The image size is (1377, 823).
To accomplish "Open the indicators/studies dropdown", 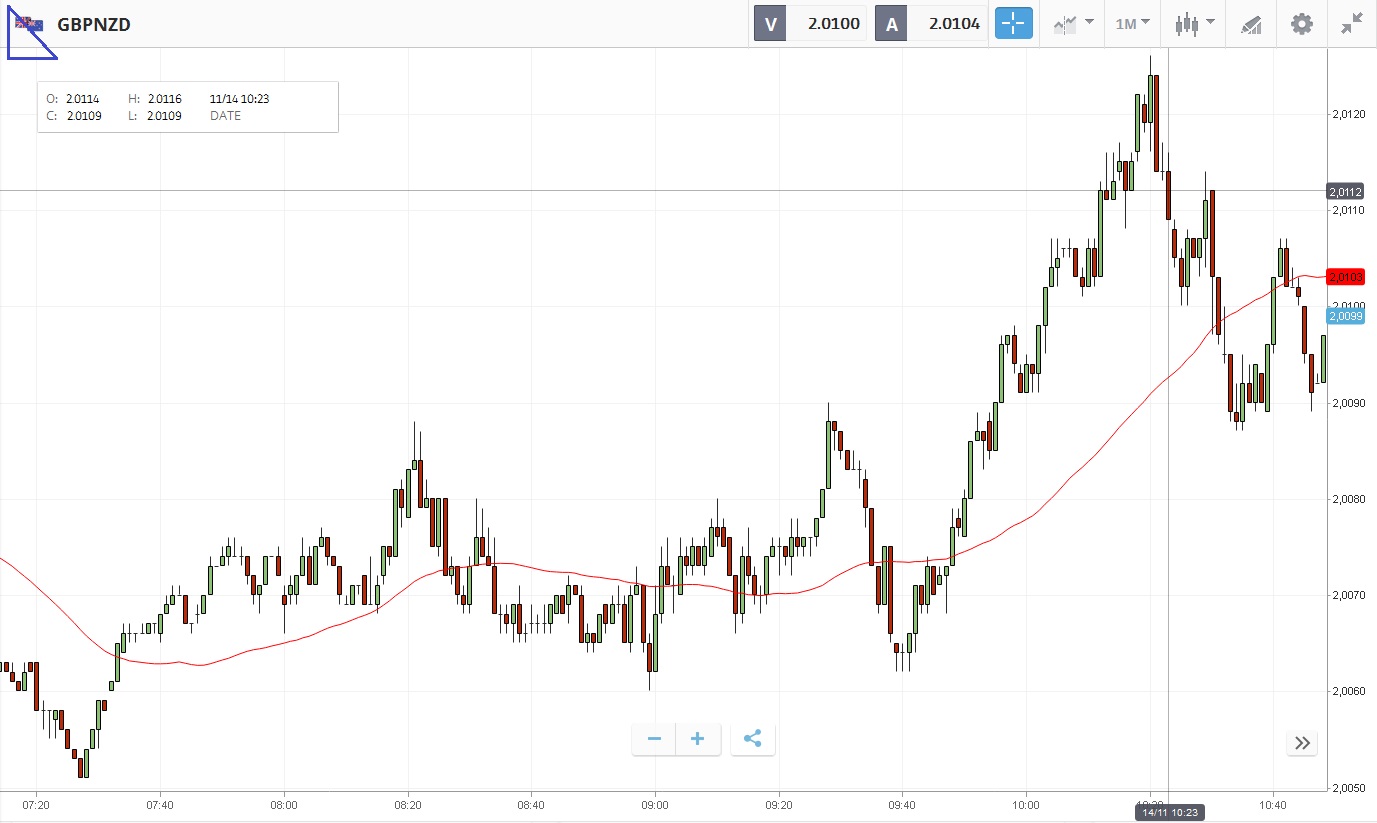I will tap(1070, 24).
